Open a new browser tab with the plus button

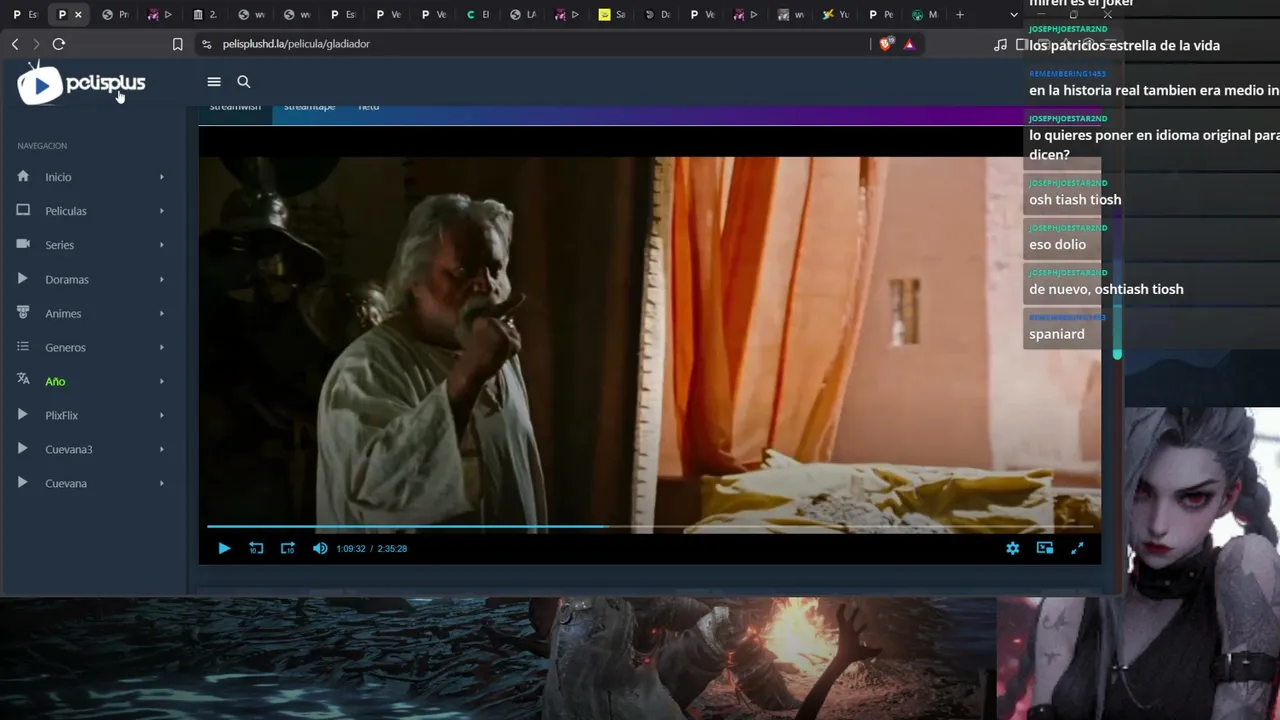coord(960,15)
